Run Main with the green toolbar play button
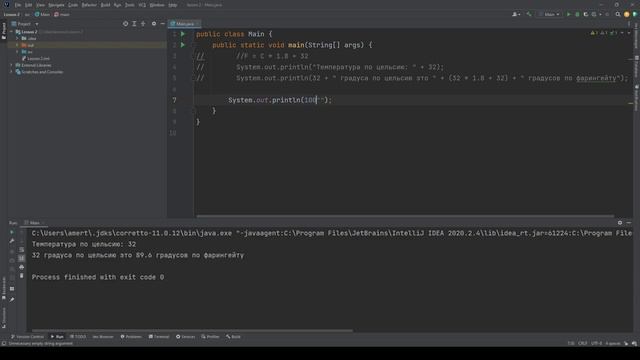The width and height of the screenshot is (640, 360). tap(569, 14)
